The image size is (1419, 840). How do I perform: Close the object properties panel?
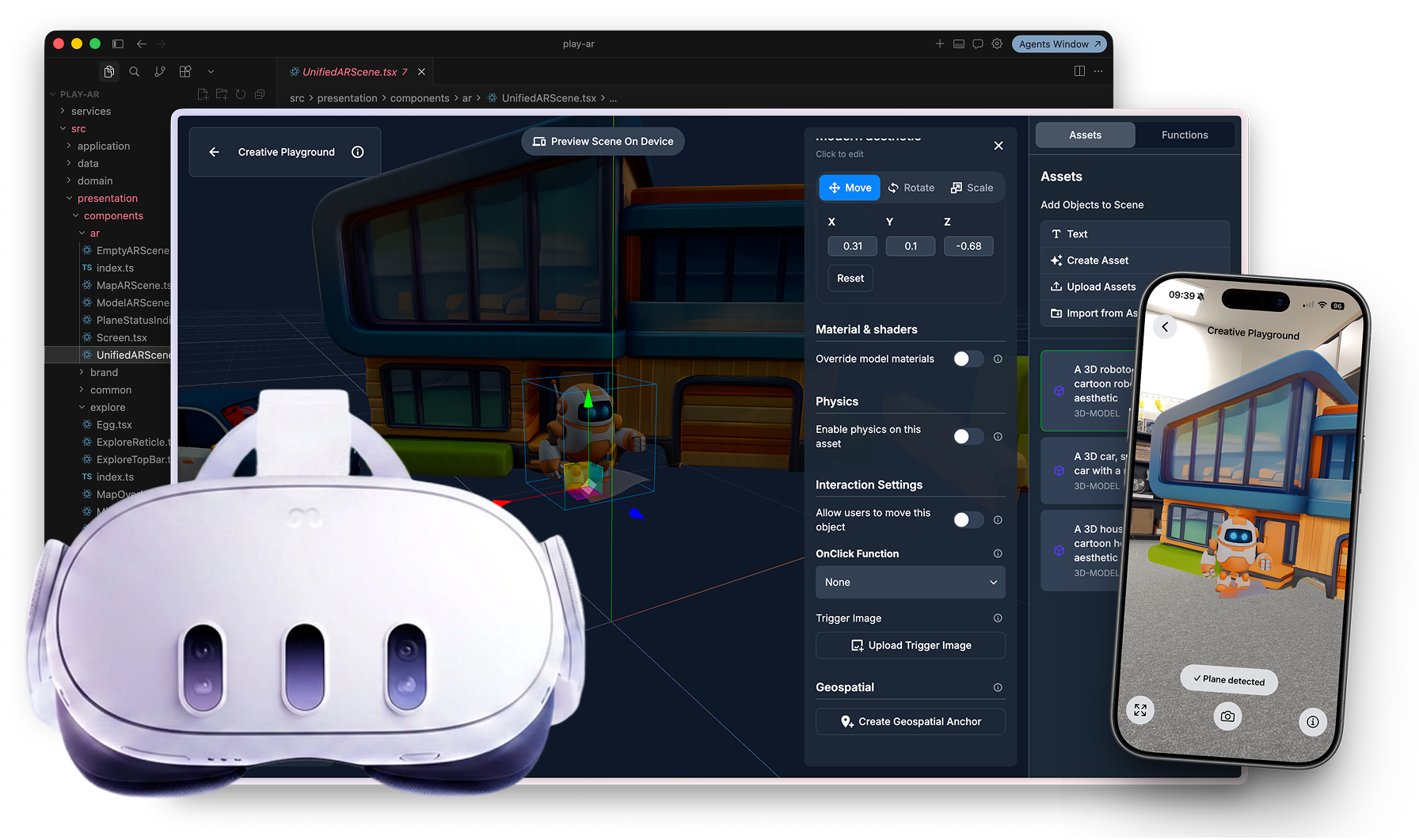999,146
